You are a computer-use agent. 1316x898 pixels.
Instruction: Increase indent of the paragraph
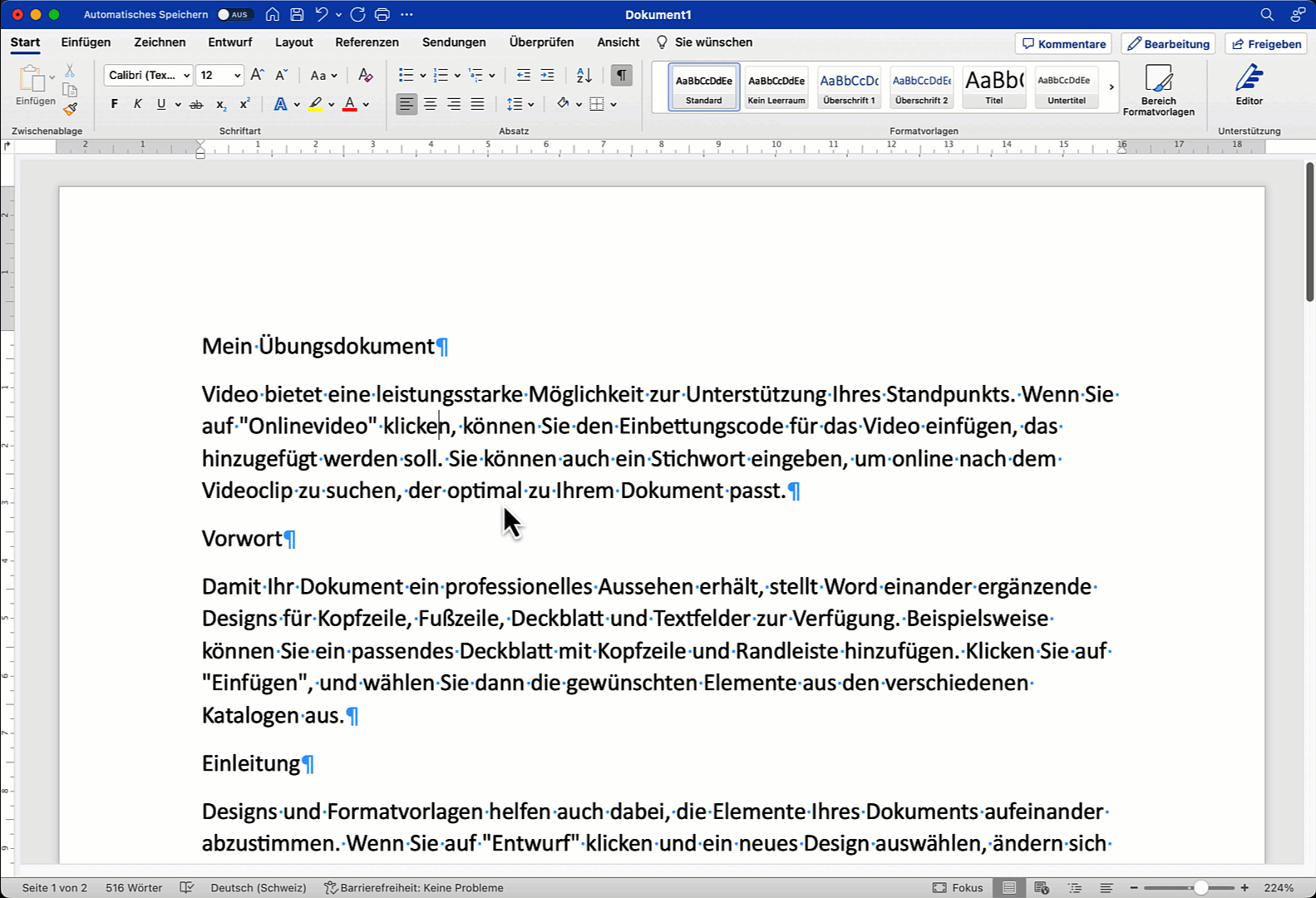[547, 76]
